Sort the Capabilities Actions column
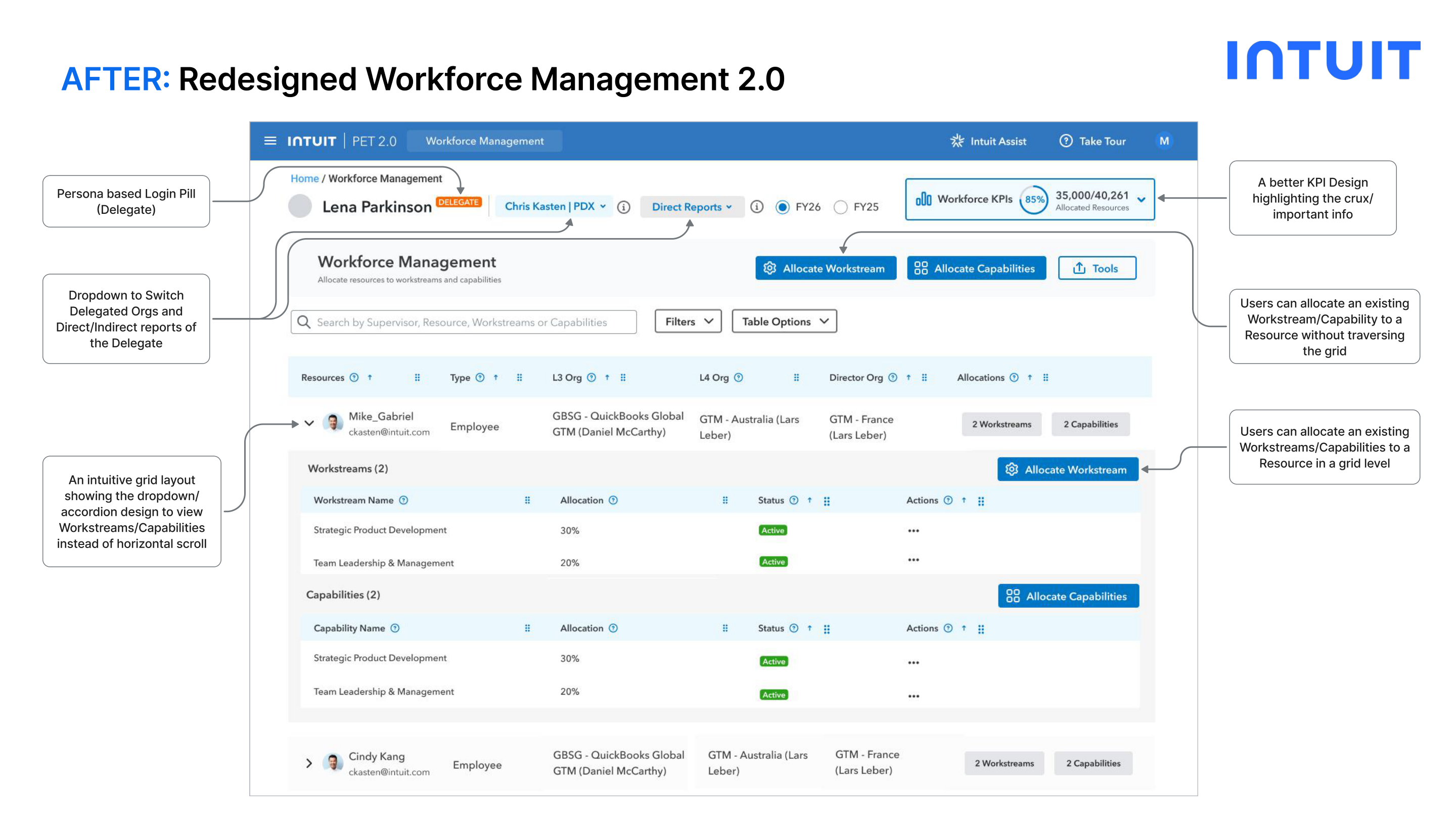The height and width of the screenshot is (819, 1456). [x=964, y=627]
